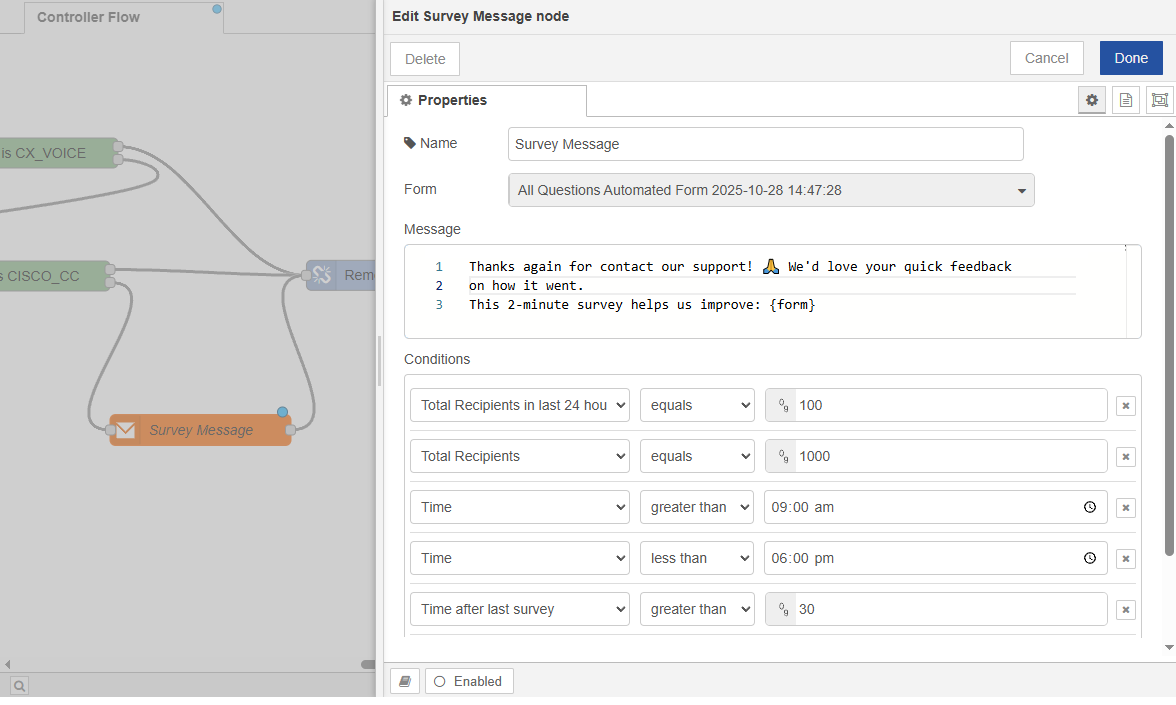
Task: Toggle the Enabled node state button
Action: click(469, 681)
